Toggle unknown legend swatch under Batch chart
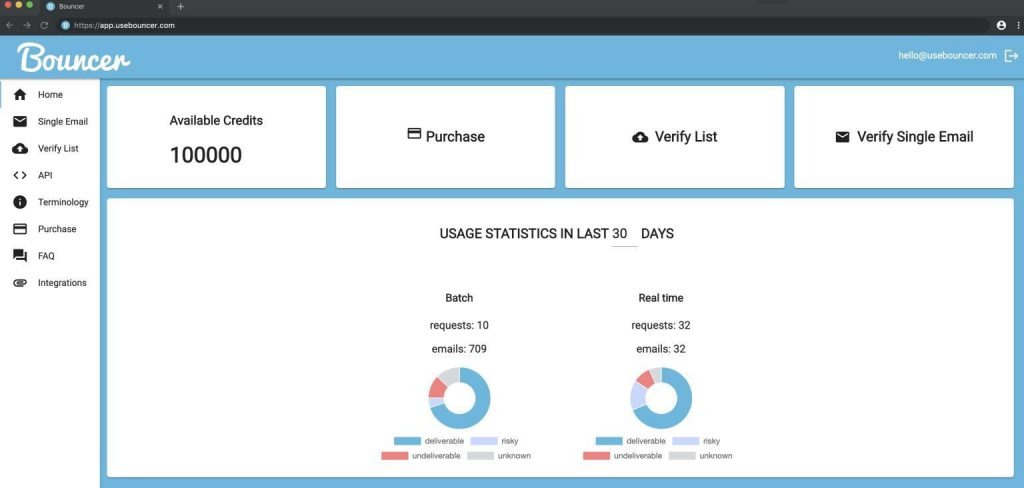 tap(481, 456)
